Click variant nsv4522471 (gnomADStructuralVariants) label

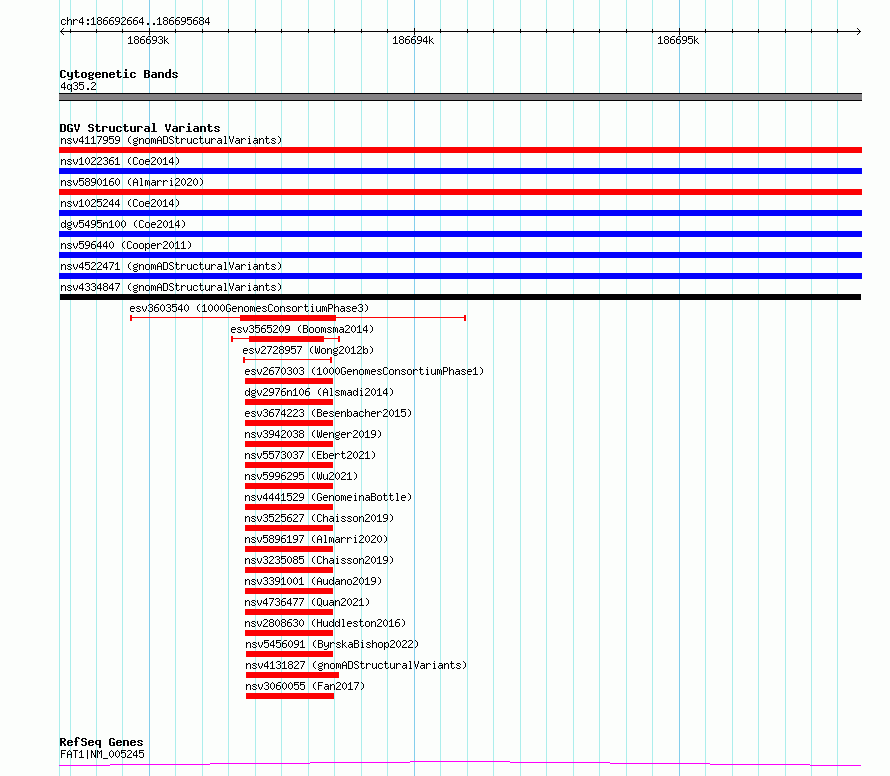[x=171, y=266]
